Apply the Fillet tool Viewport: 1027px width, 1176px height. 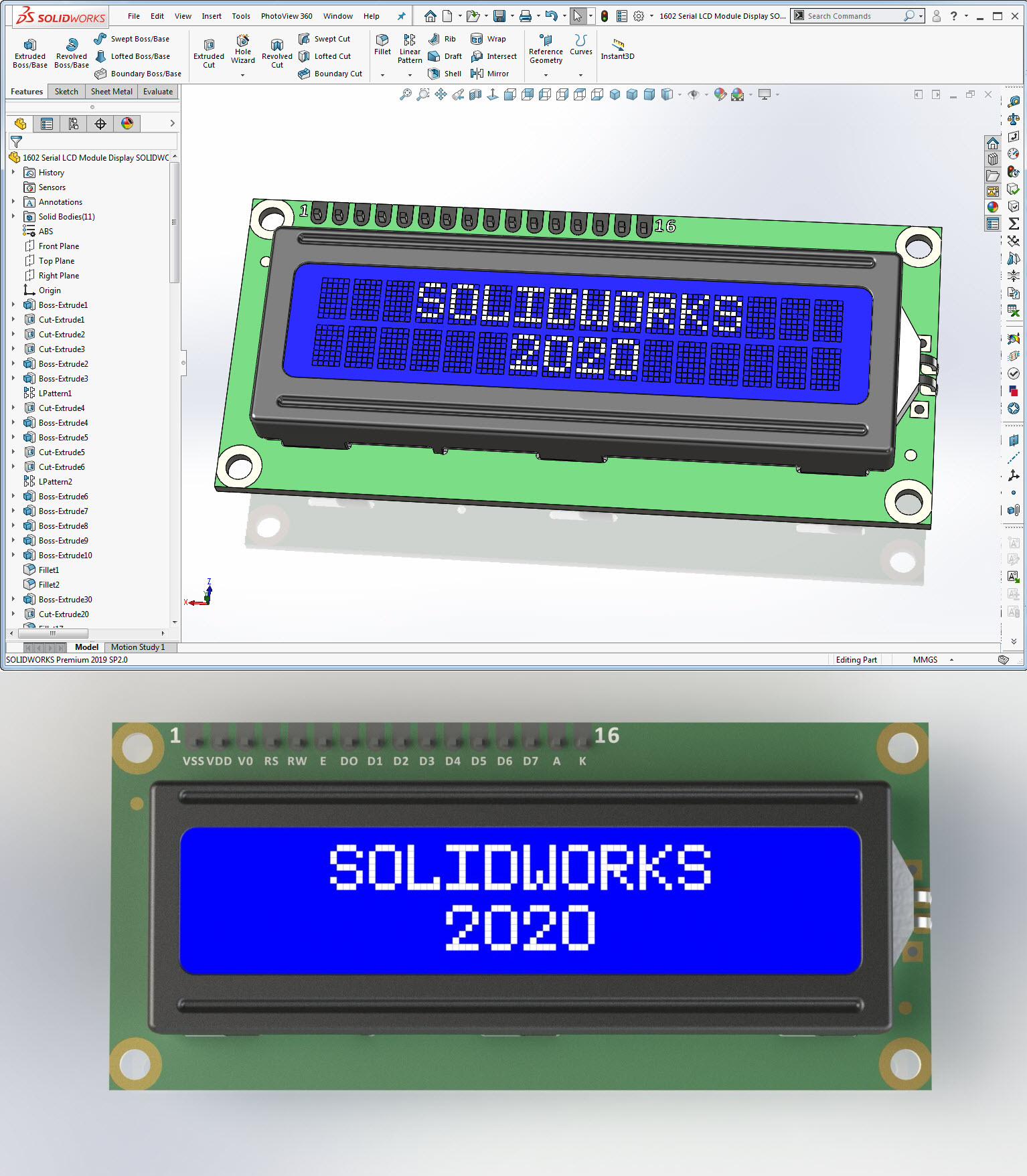[382, 45]
